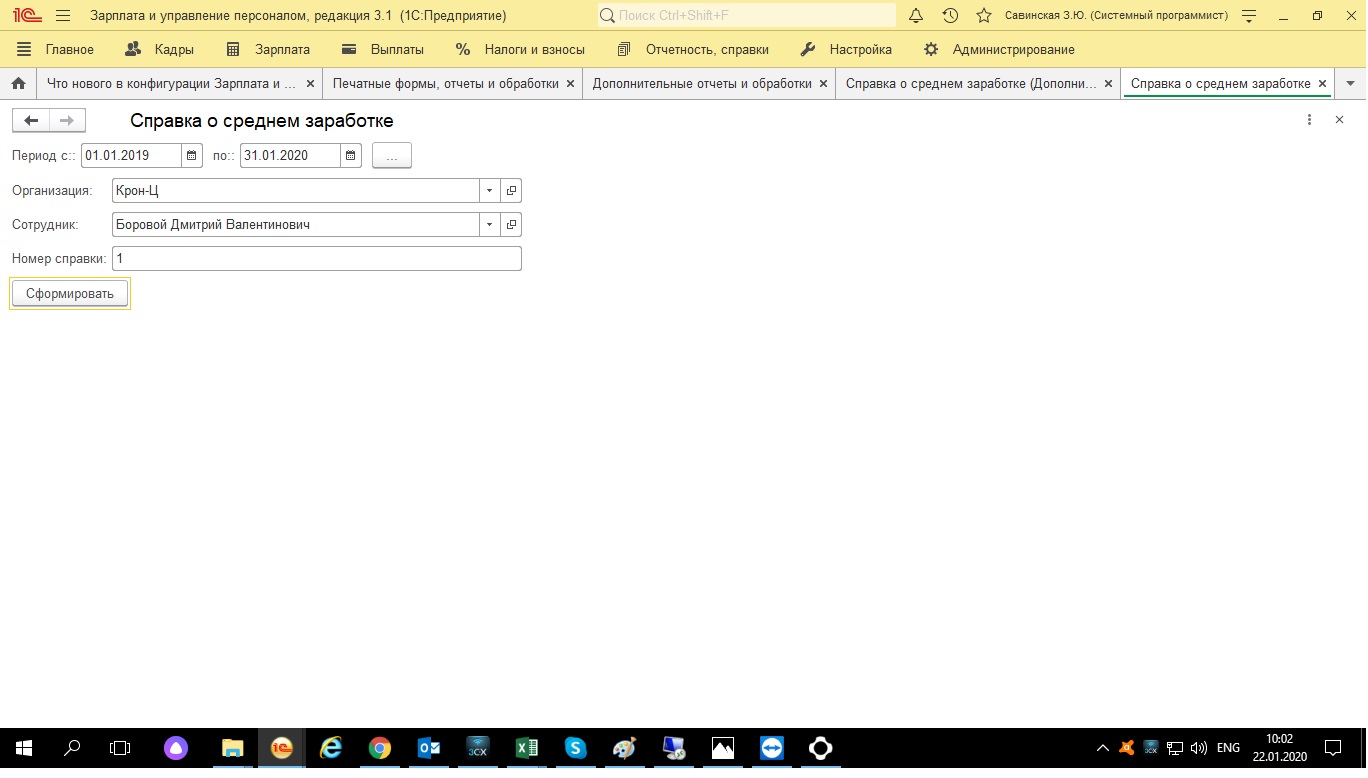Image resolution: width=1368 pixels, height=778 pixels.
Task: Open the Кадры menu section
Action: 160,49
